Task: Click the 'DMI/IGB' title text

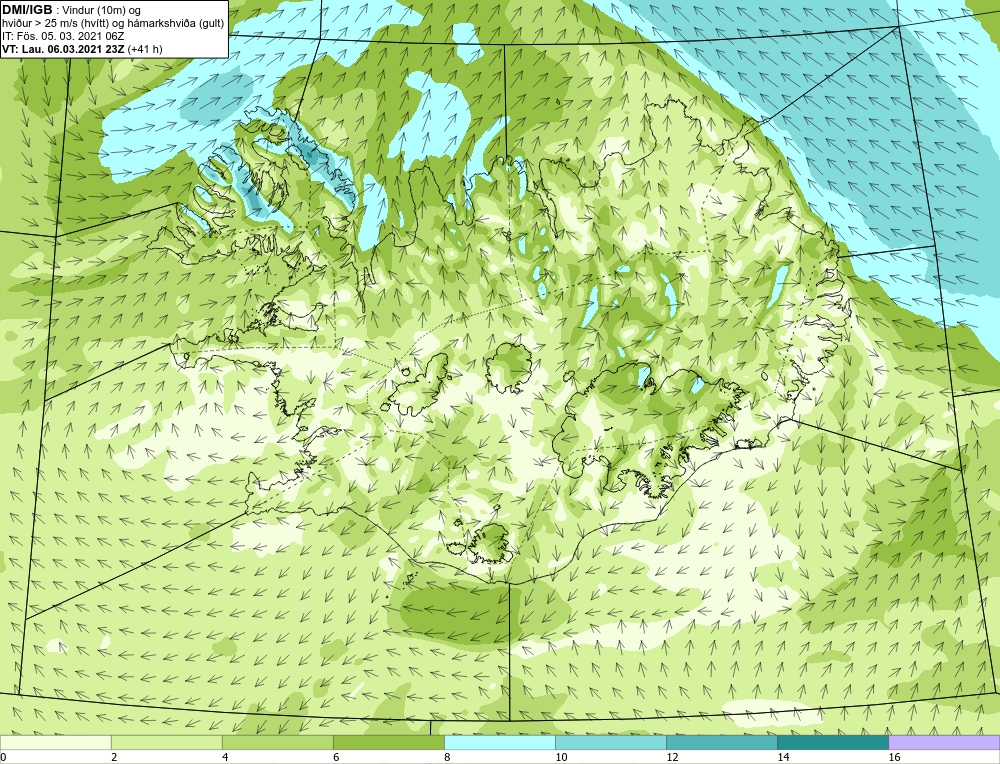Action: coord(27,10)
